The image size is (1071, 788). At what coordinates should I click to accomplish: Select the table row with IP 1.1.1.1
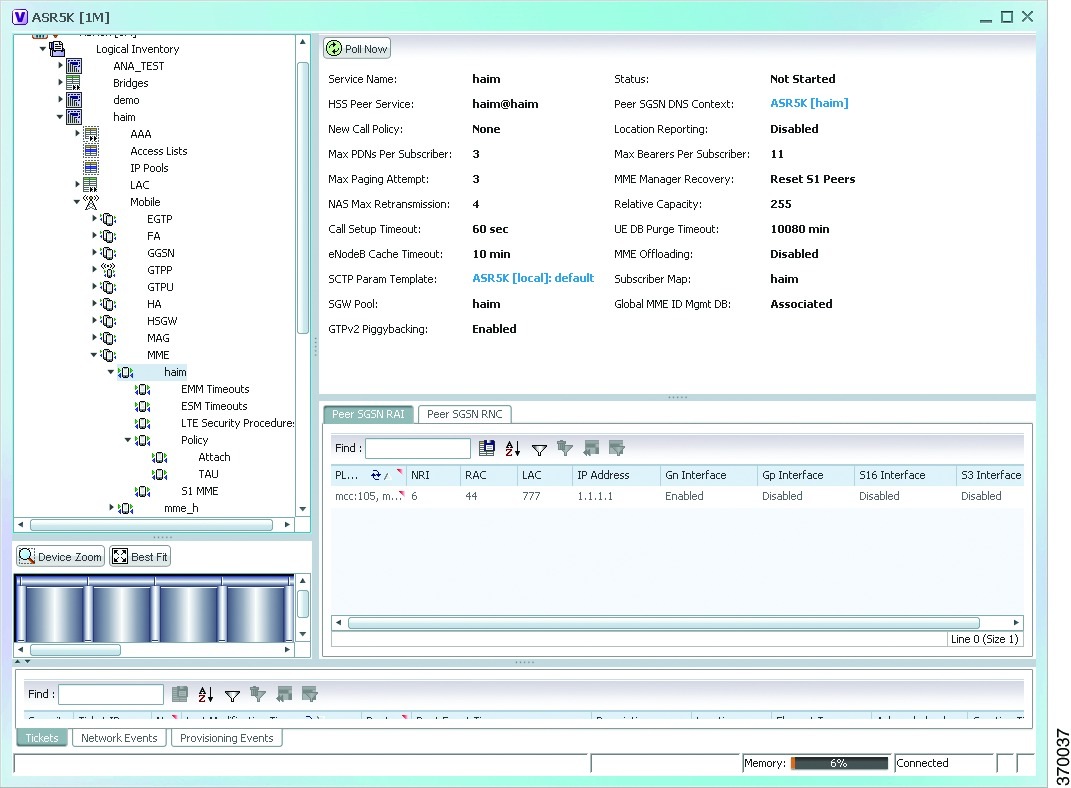pyautogui.click(x=677, y=496)
